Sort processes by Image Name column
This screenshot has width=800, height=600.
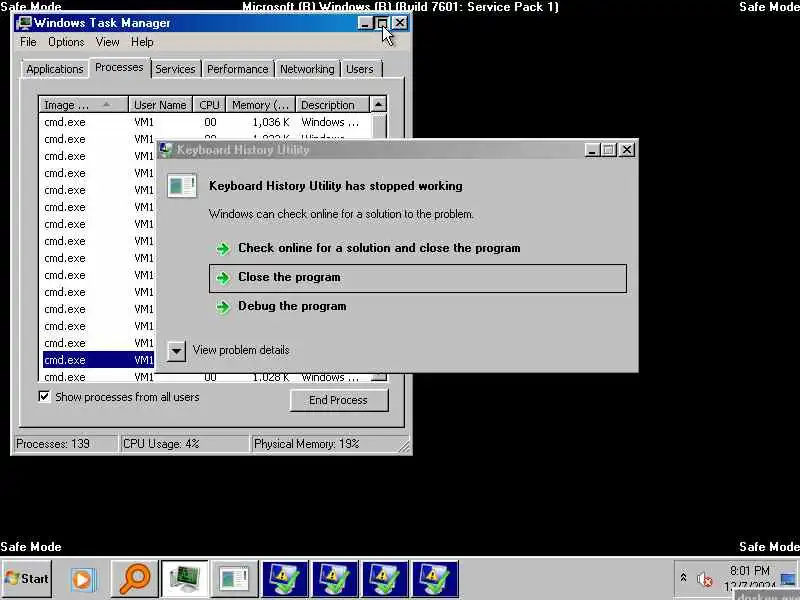(83, 105)
